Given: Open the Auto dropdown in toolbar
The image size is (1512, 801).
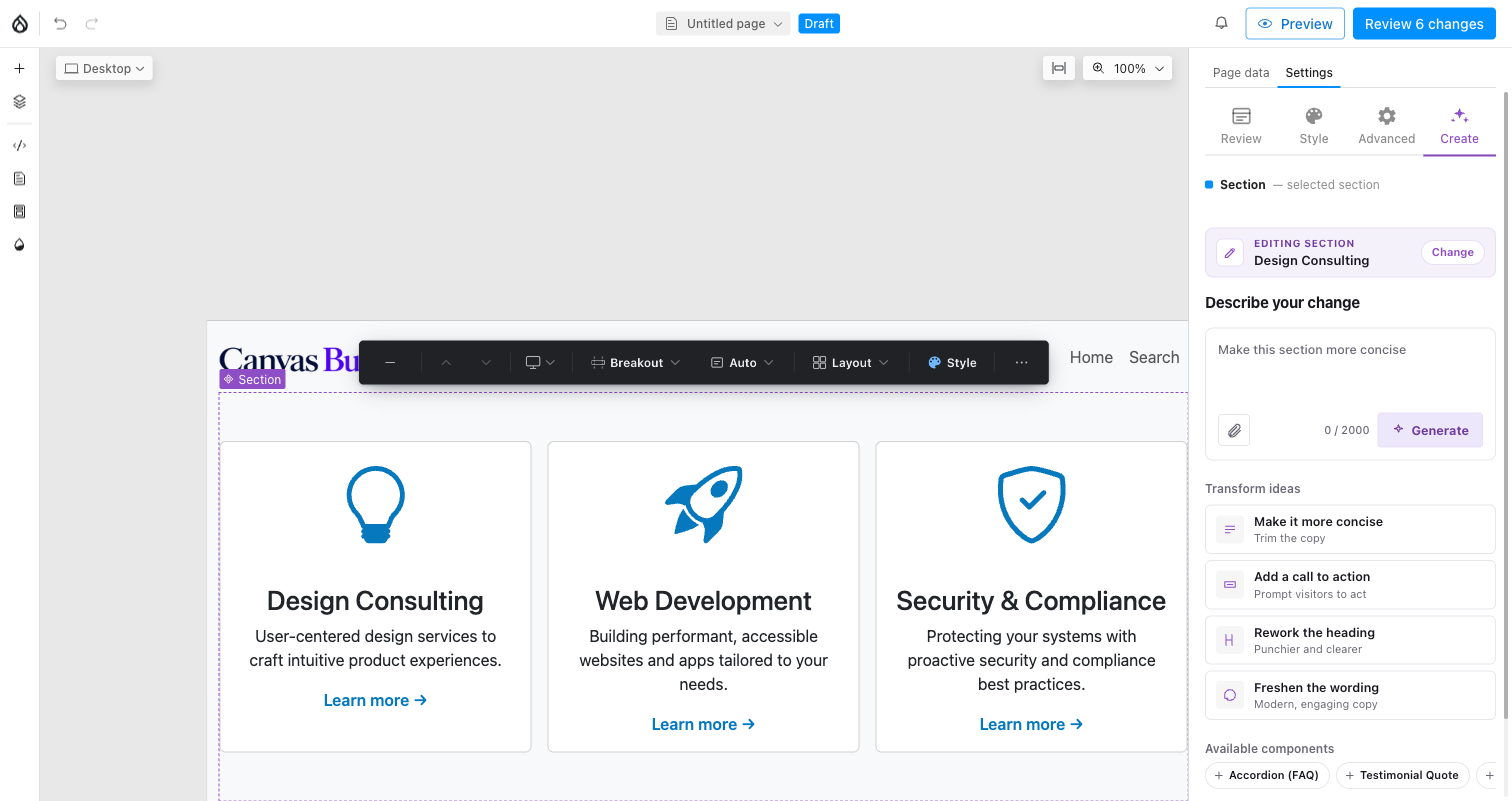Looking at the screenshot, I should [x=742, y=362].
